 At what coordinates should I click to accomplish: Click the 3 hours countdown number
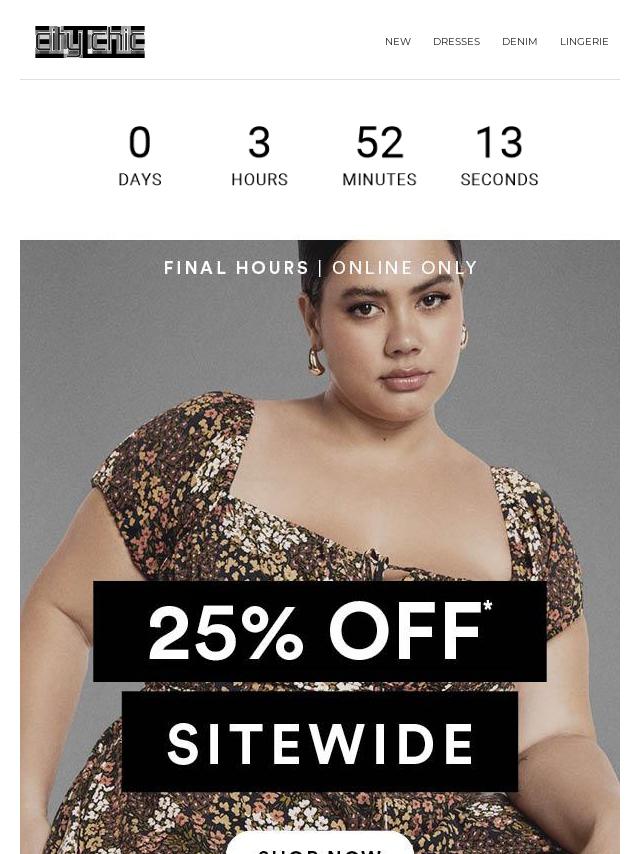pyautogui.click(x=259, y=142)
